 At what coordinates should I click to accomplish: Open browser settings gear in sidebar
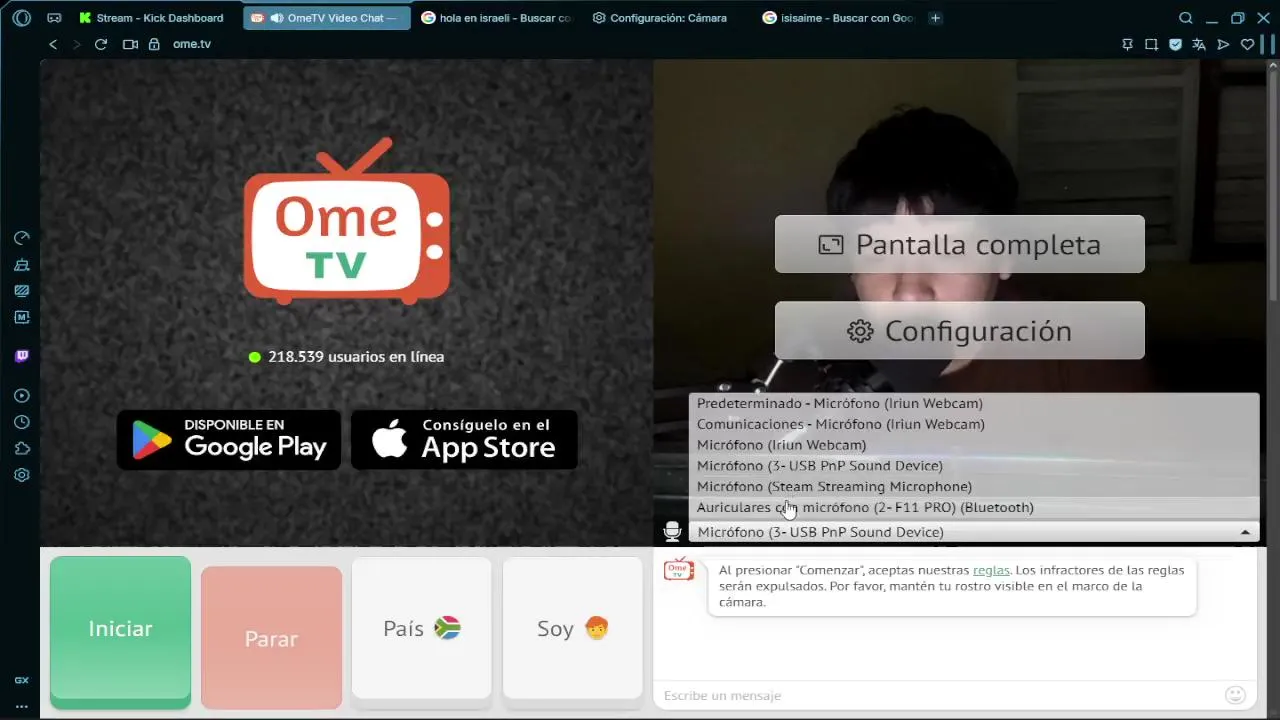pos(22,475)
